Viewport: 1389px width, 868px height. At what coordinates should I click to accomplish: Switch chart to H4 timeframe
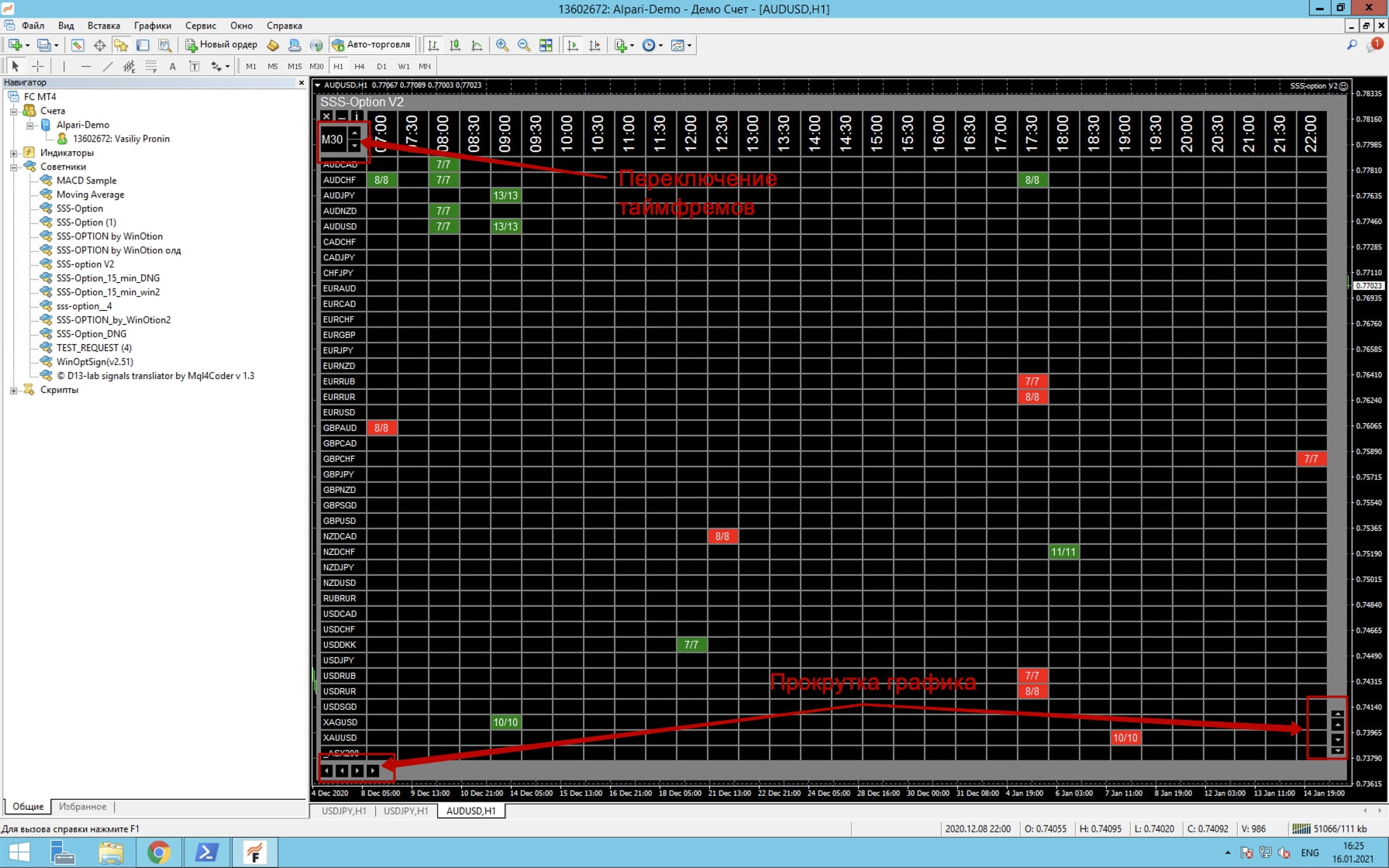pyautogui.click(x=359, y=67)
